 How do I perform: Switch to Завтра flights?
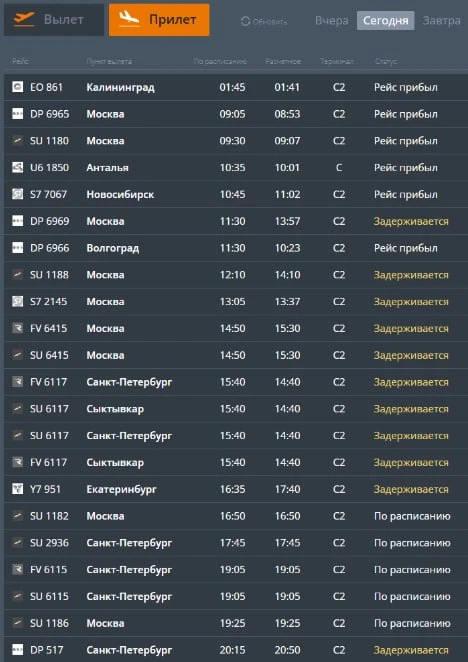click(441, 21)
